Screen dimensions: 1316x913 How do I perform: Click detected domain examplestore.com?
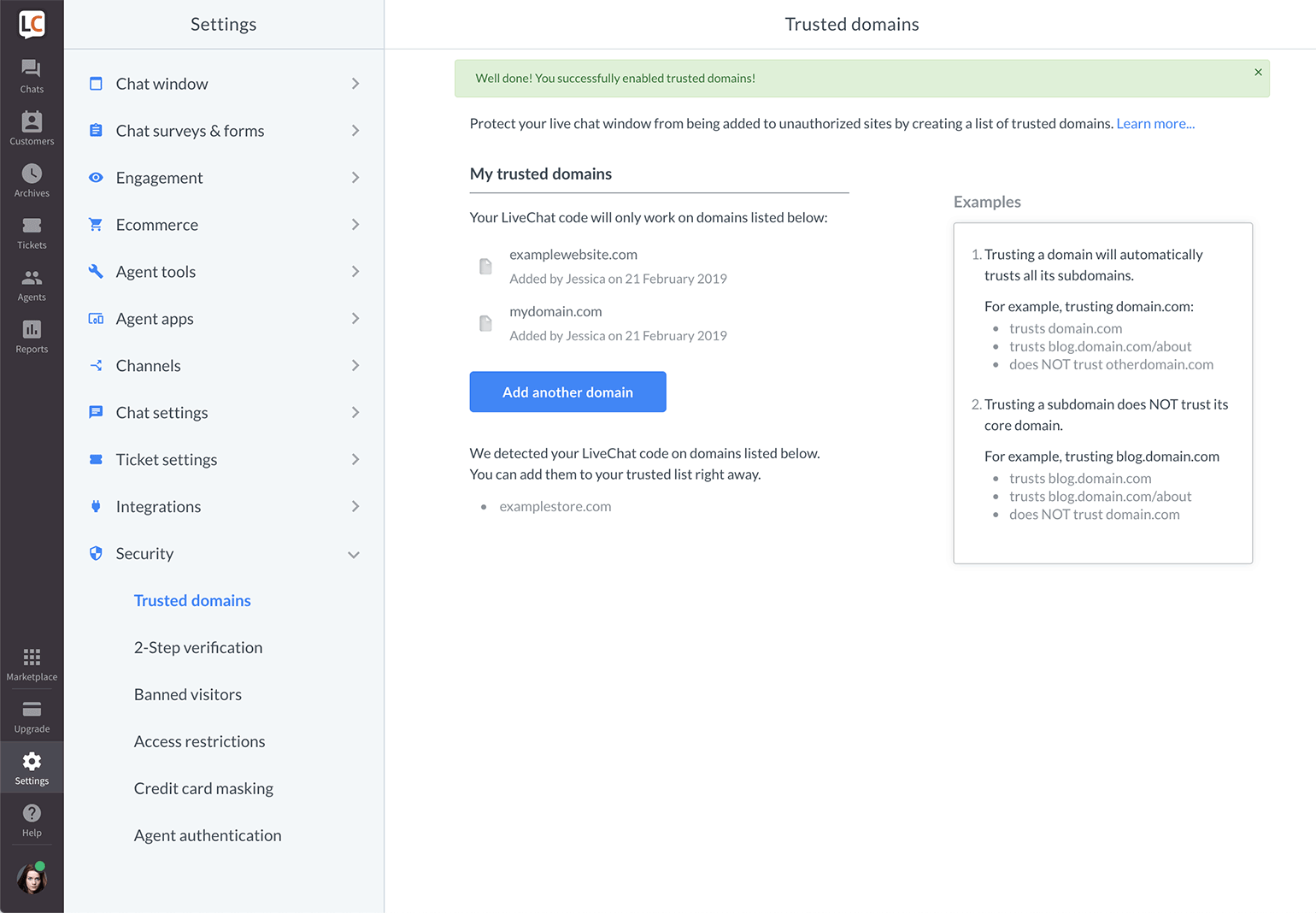point(555,506)
